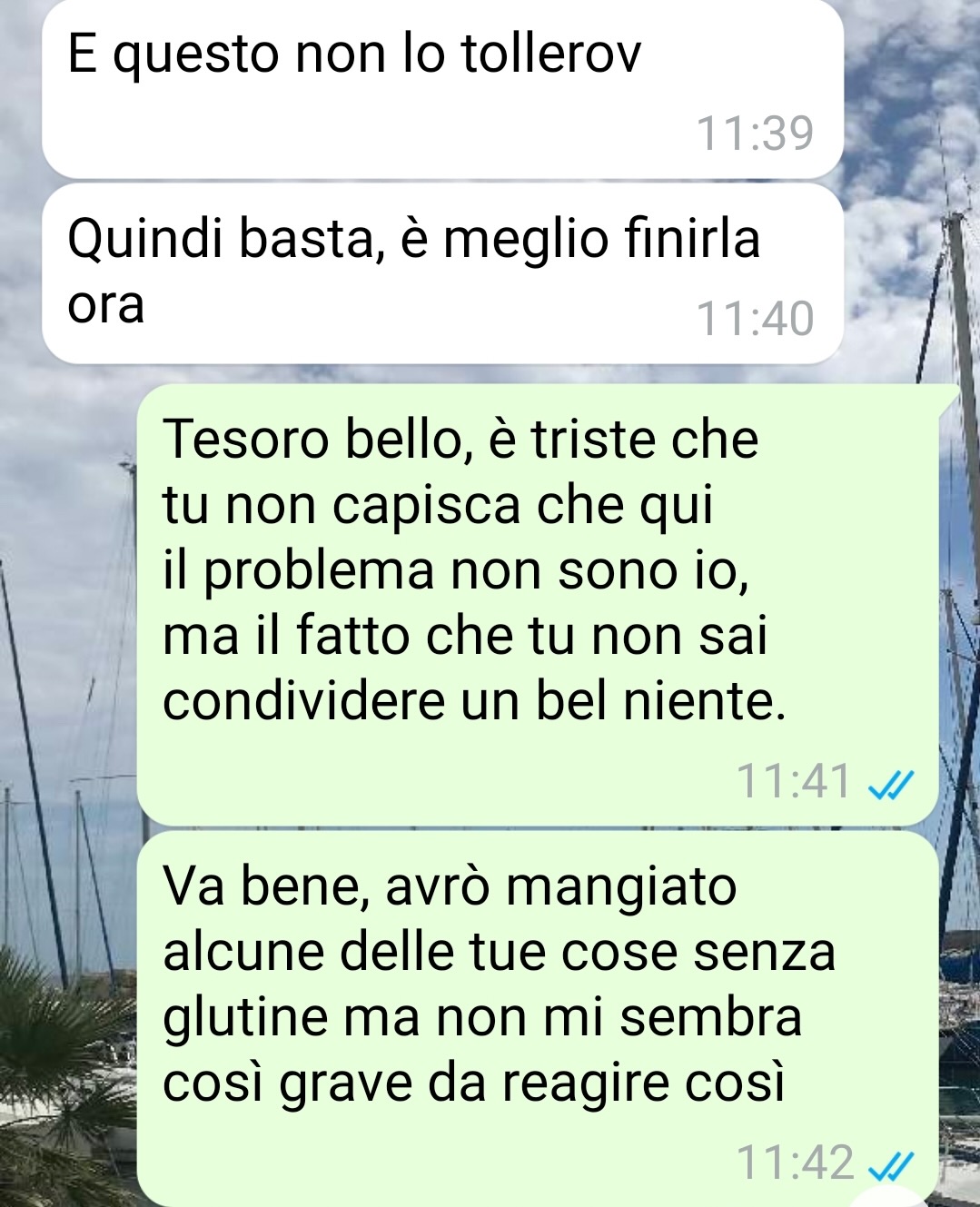Tap the word 'problema' in the green message

(x=319, y=573)
